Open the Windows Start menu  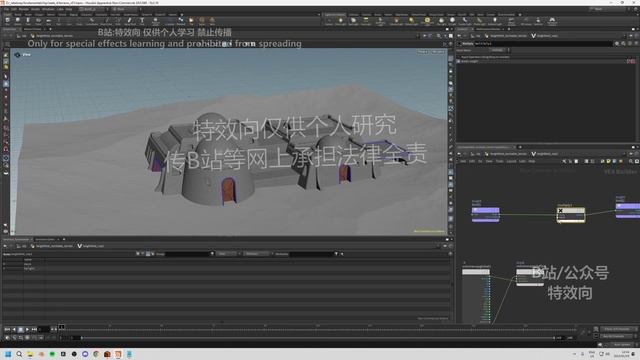(8, 354)
